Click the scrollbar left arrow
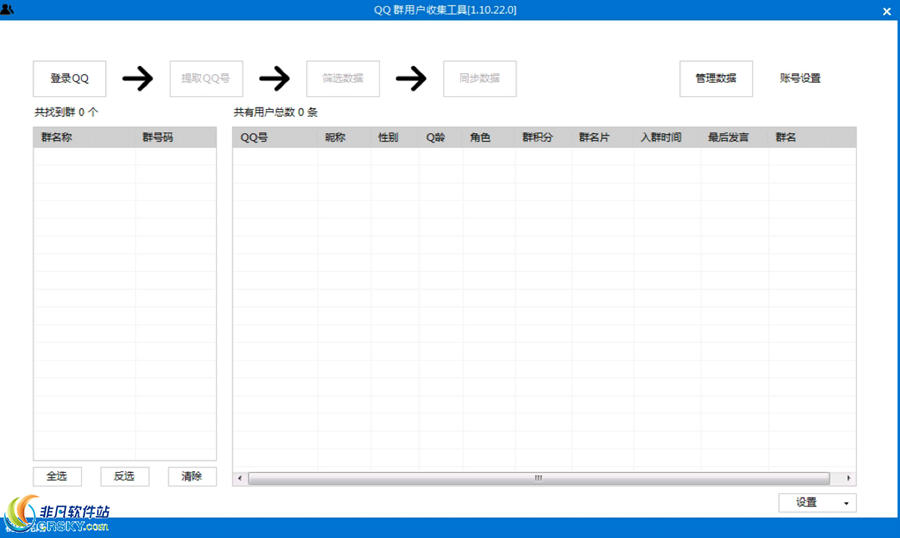This screenshot has width=900, height=538. [239, 478]
